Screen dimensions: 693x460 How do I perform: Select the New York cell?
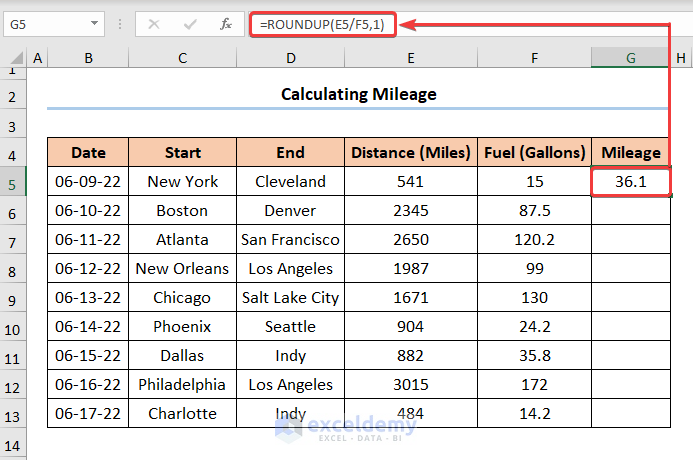click(182, 182)
